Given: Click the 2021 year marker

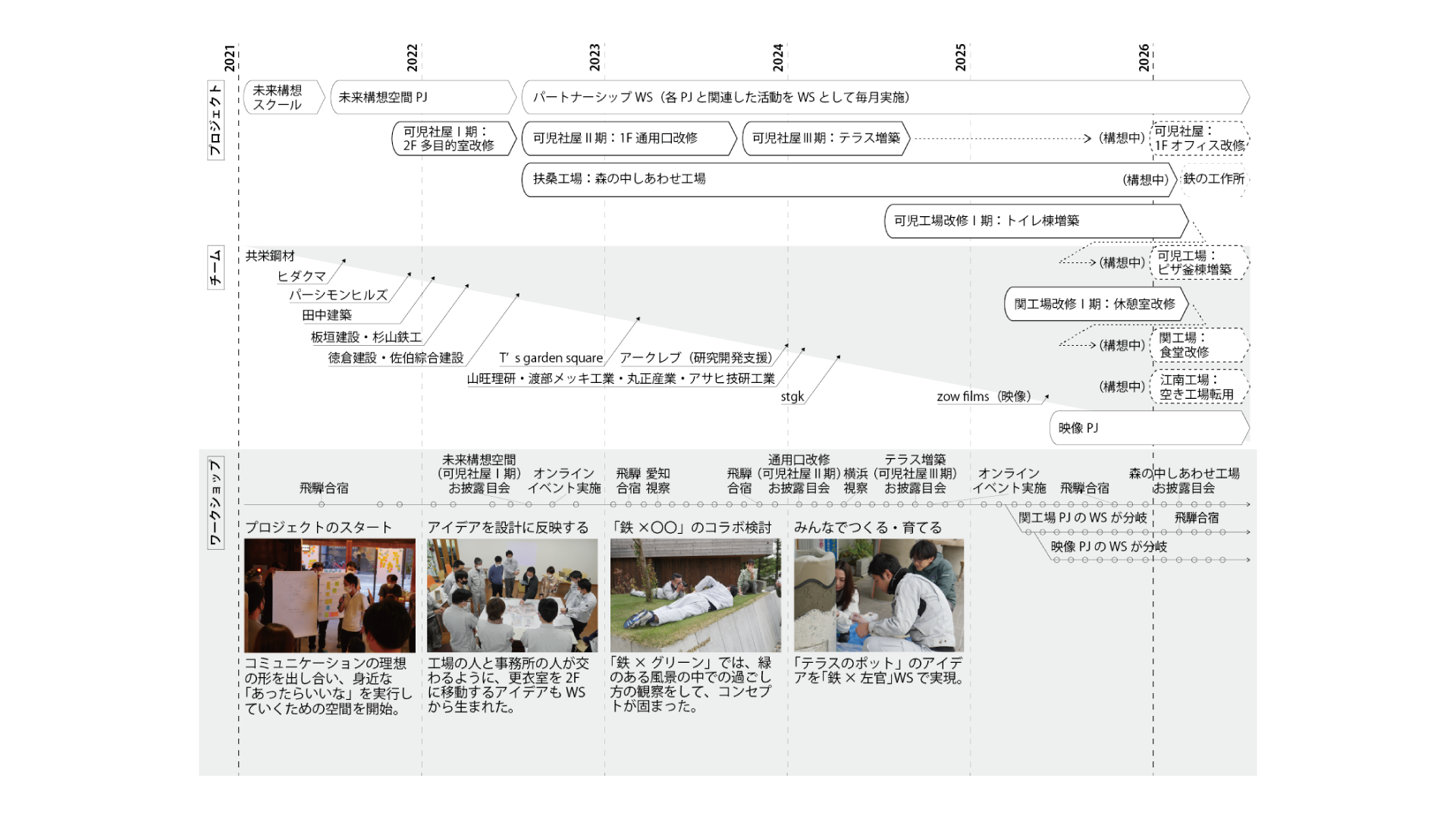Looking at the screenshot, I should pos(229,58).
